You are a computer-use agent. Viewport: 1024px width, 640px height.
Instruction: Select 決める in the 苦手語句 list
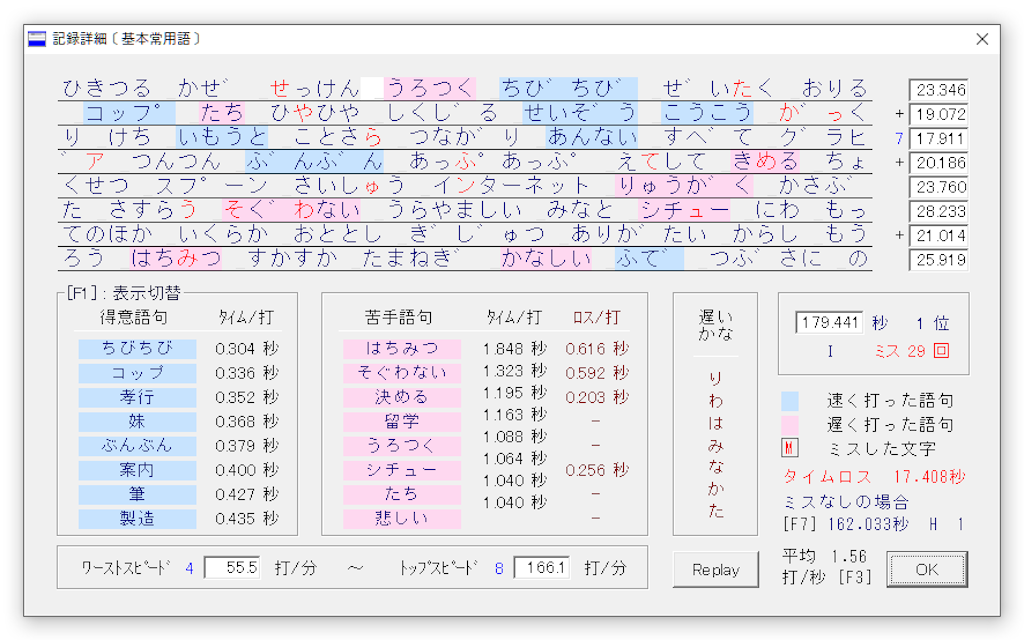pyautogui.click(x=402, y=397)
